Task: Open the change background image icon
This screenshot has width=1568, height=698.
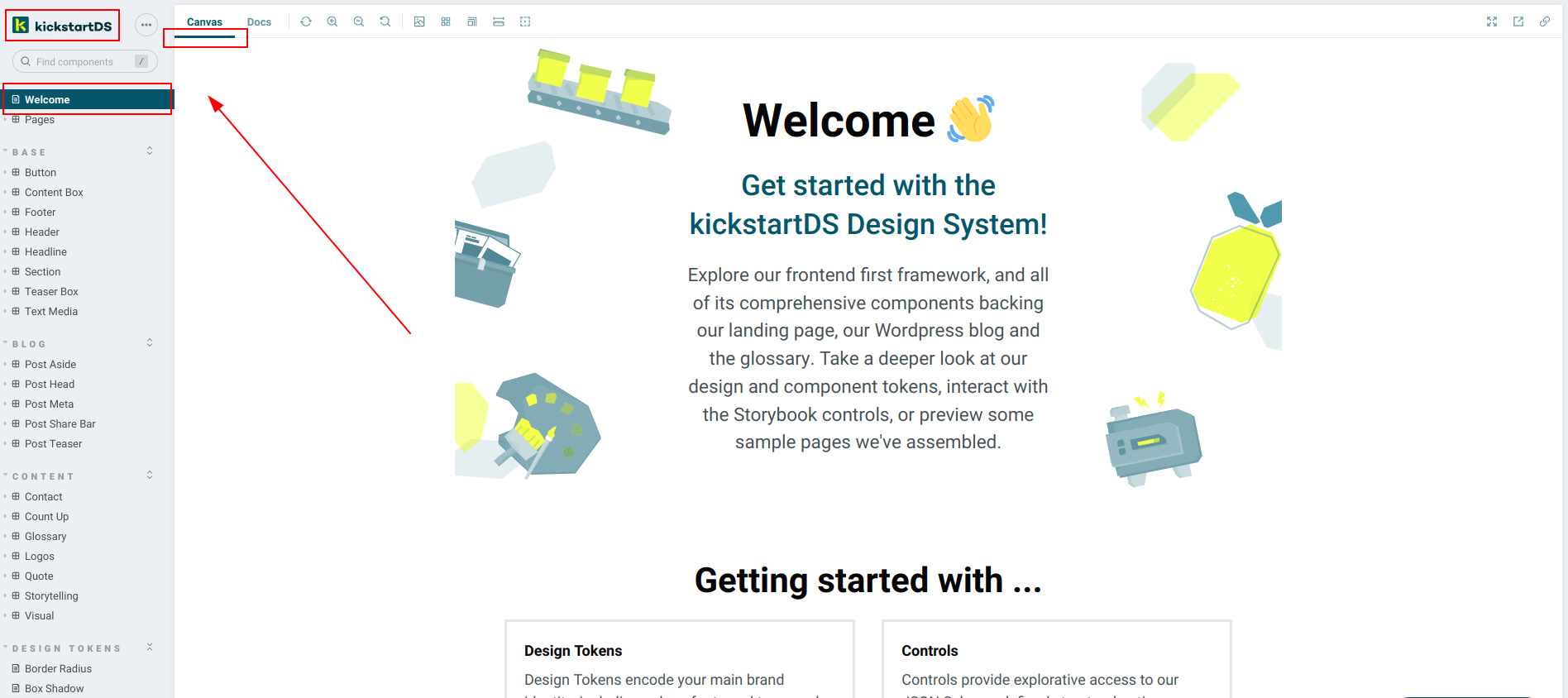Action: (x=419, y=22)
